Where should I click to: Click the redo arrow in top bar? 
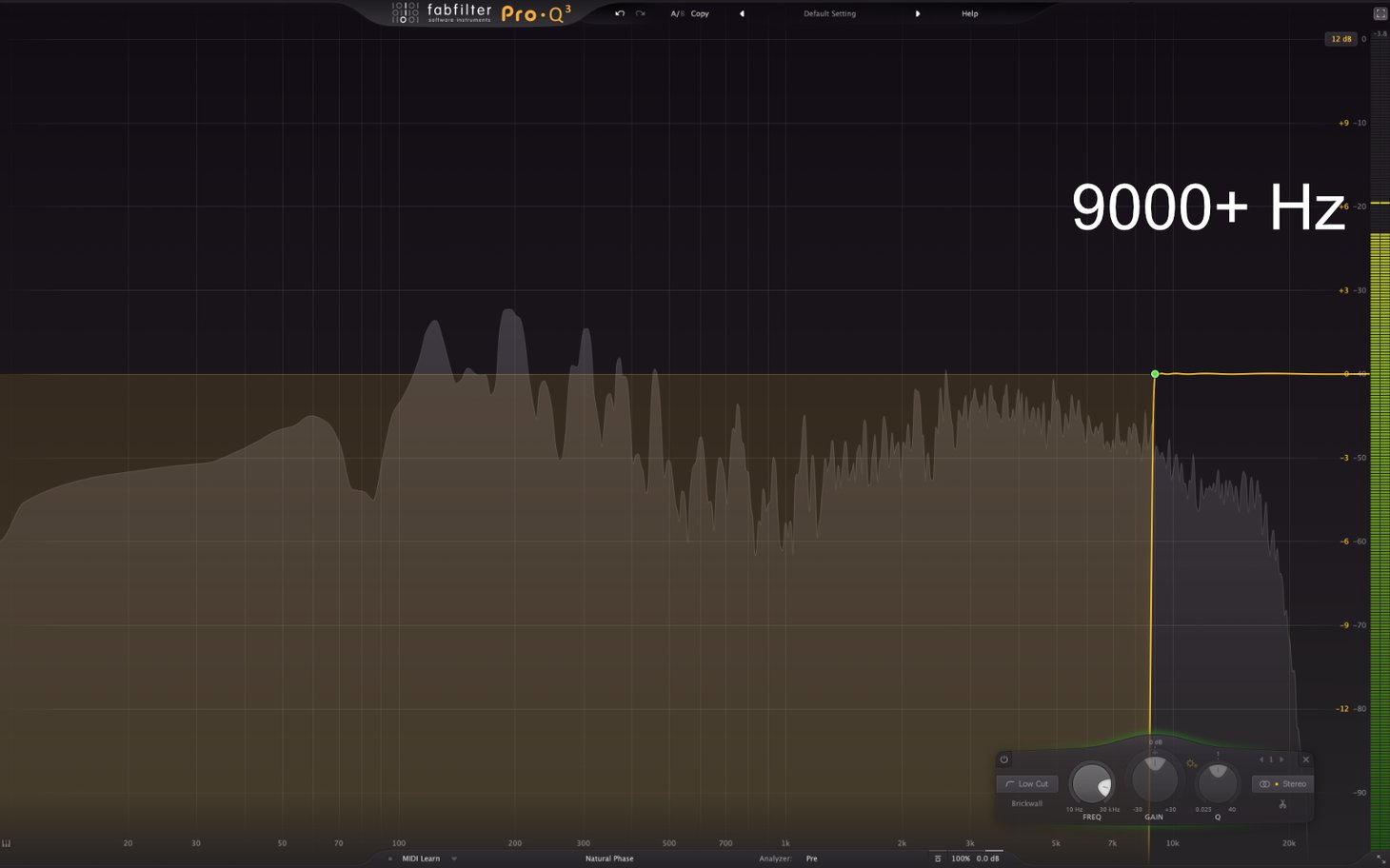point(641,13)
